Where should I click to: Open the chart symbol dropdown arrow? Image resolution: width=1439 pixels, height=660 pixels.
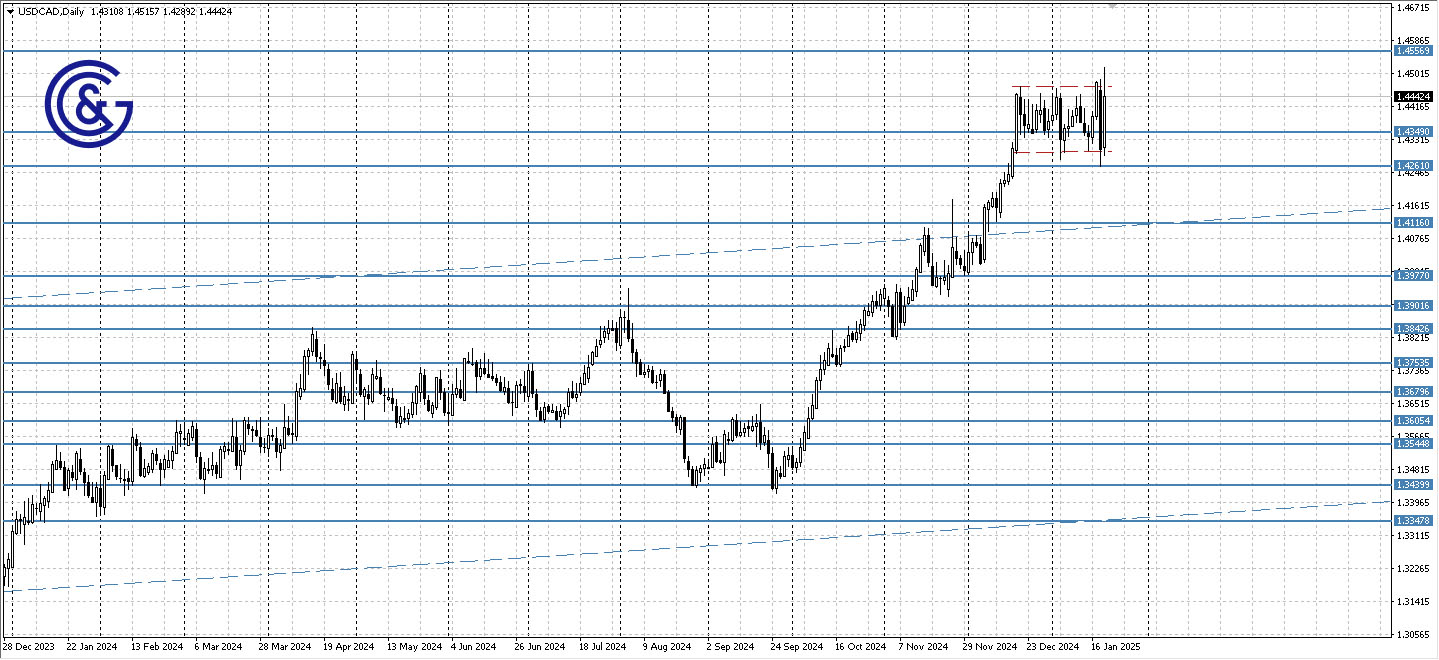[12, 13]
